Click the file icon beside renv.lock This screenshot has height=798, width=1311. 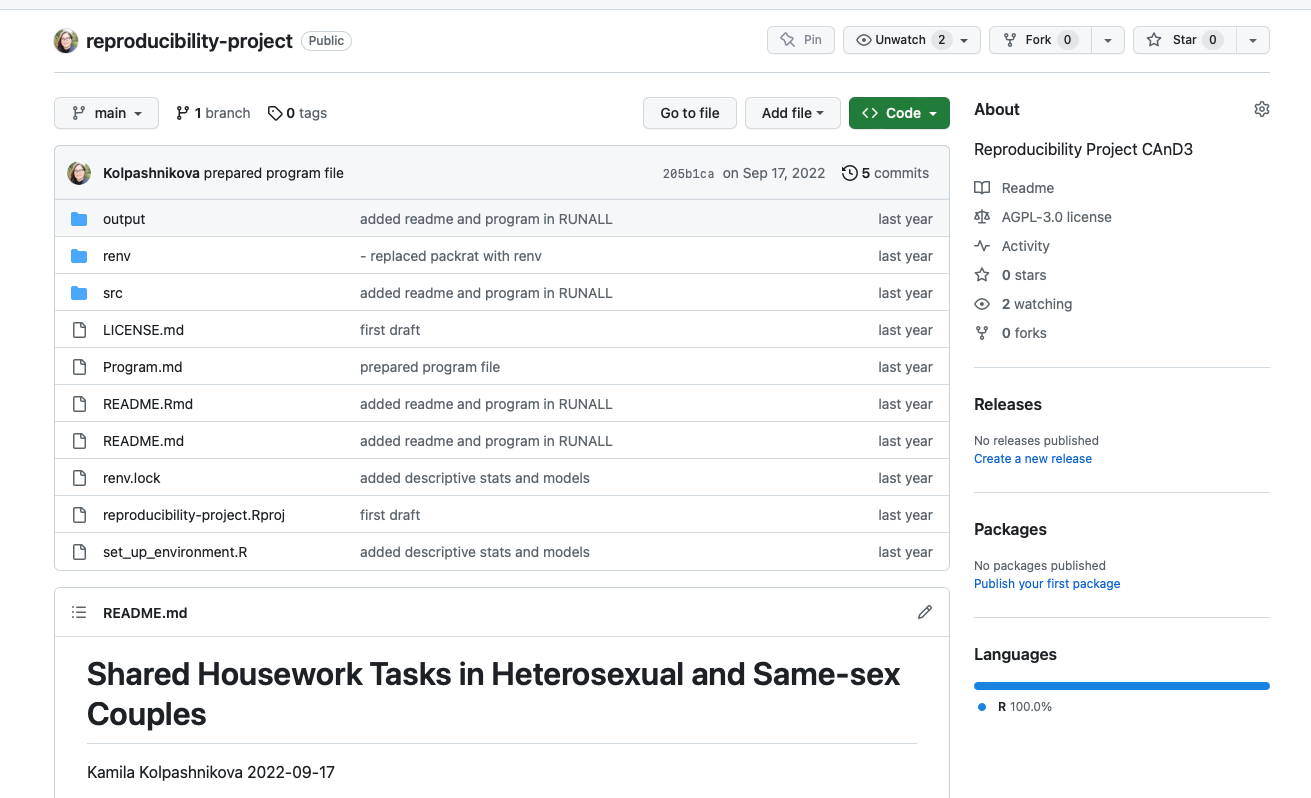[x=79, y=478]
